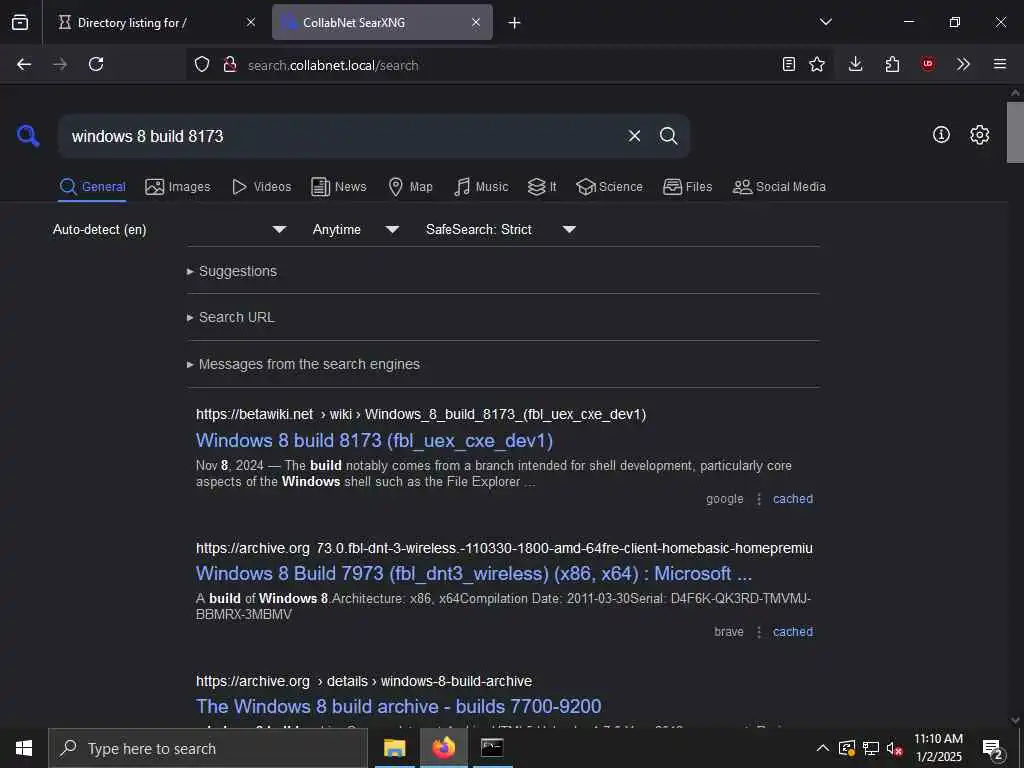This screenshot has width=1024, height=768.
Task: Click the taskbar search box
Action: [x=208, y=748]
